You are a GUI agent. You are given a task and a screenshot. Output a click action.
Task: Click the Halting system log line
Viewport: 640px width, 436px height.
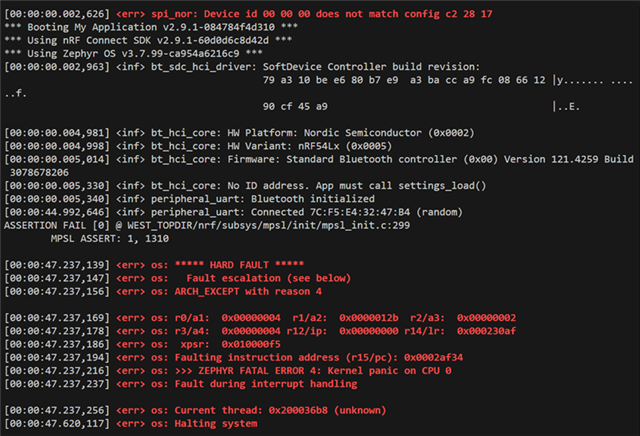coord(131,424)
